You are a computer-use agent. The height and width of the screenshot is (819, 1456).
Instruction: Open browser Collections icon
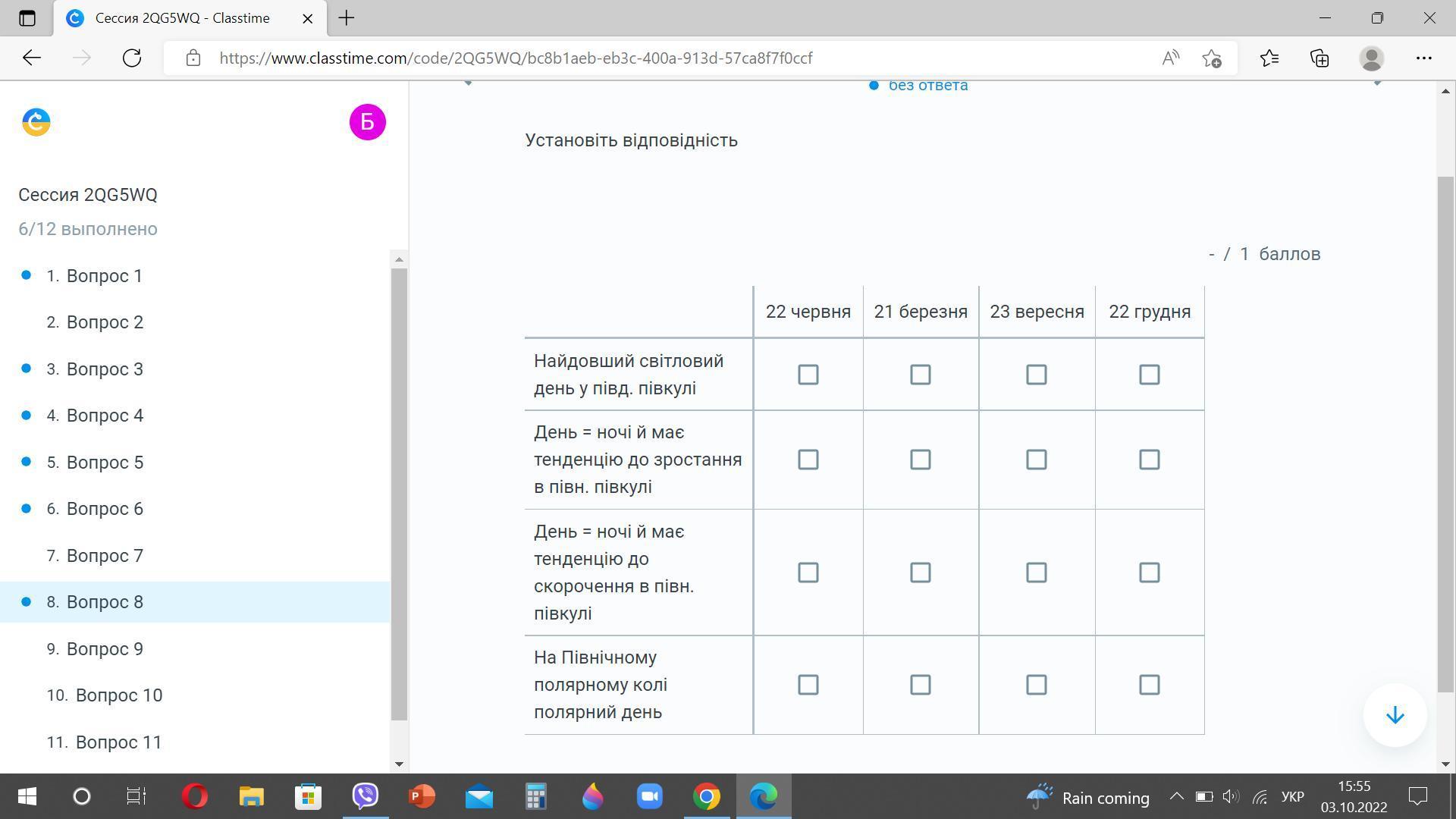click(1319, 58)
